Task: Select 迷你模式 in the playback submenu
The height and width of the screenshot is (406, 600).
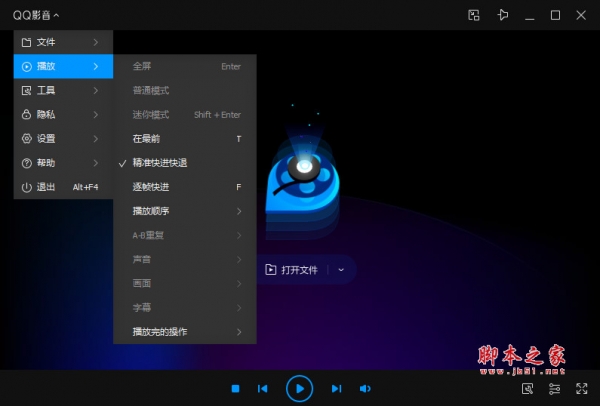Action: click(185, 114)
